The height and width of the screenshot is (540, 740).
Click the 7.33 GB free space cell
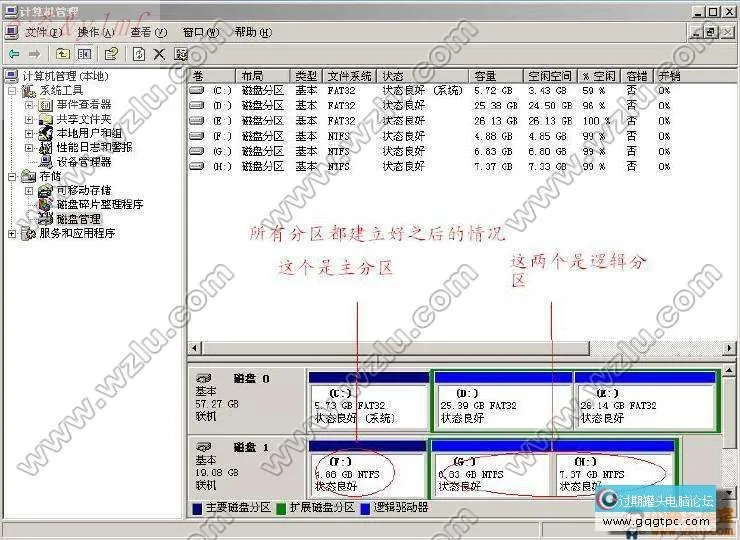[549, 166]
